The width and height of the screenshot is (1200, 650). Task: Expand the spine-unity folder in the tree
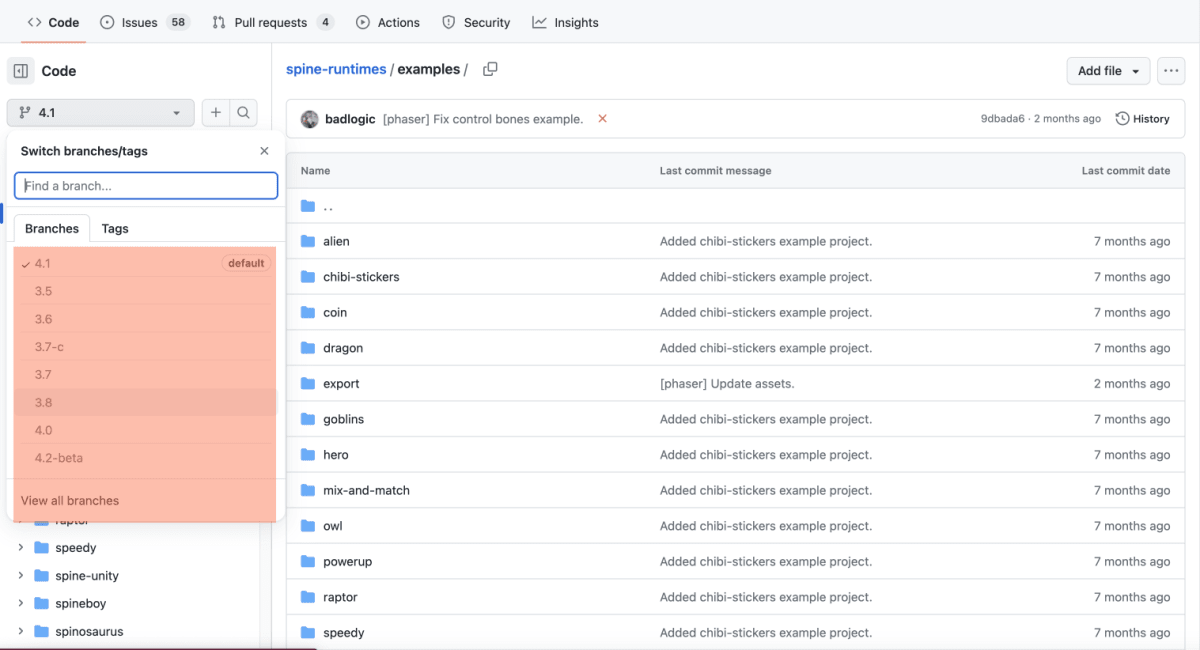21,576
